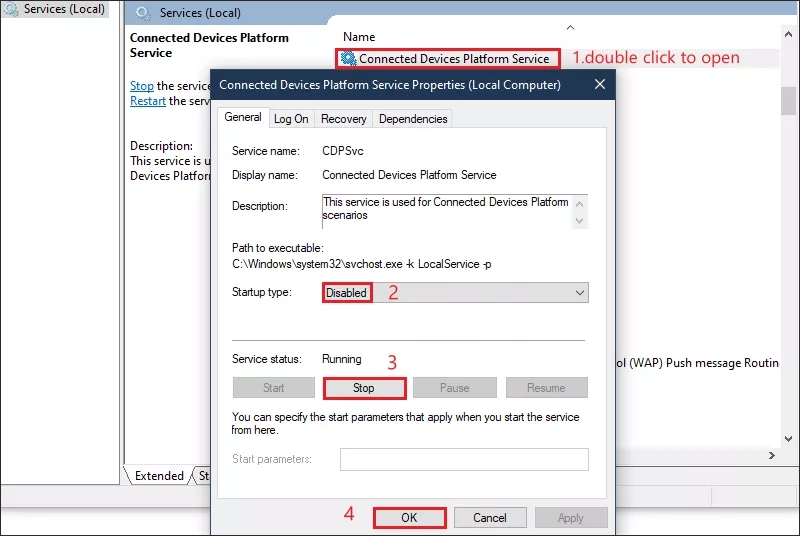Select Services (Local) in left tree
800x536 pixels.
click(x=55, y=9)
